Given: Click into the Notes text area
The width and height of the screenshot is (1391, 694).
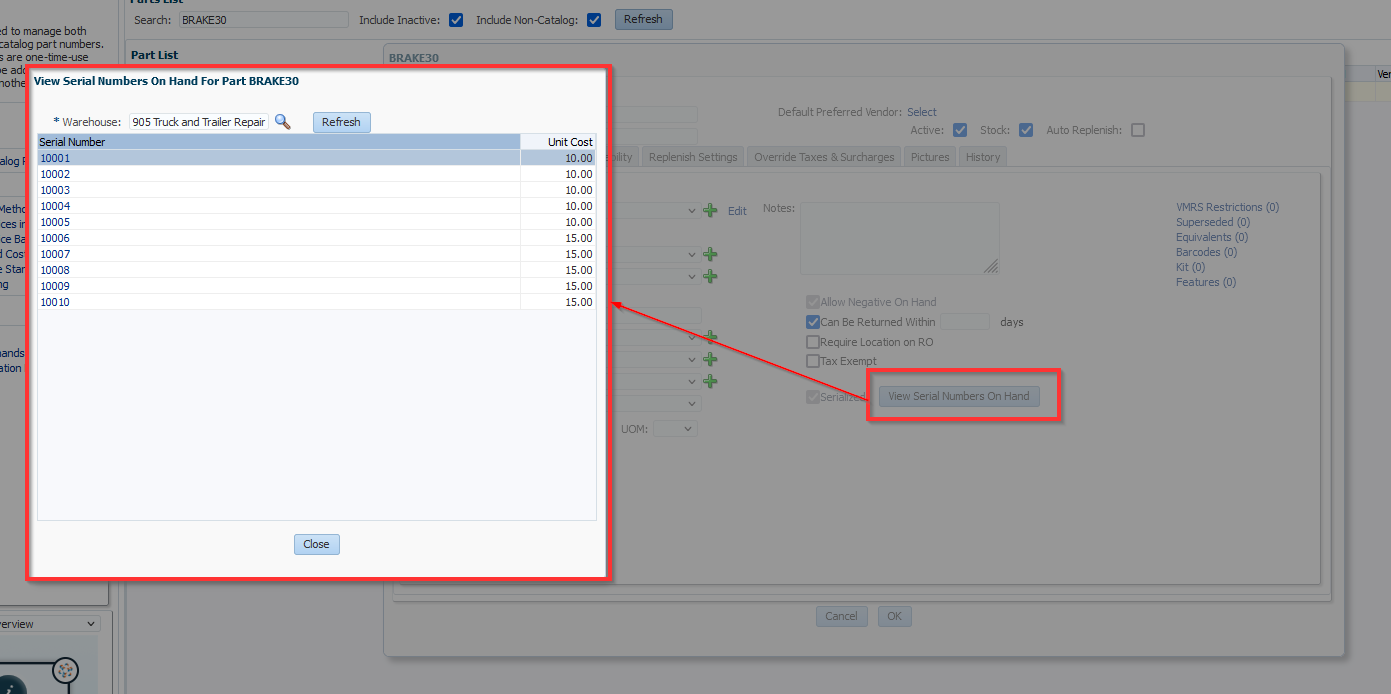Looking at the screenshot, I should pyautogui.click(x=900, y=238).
